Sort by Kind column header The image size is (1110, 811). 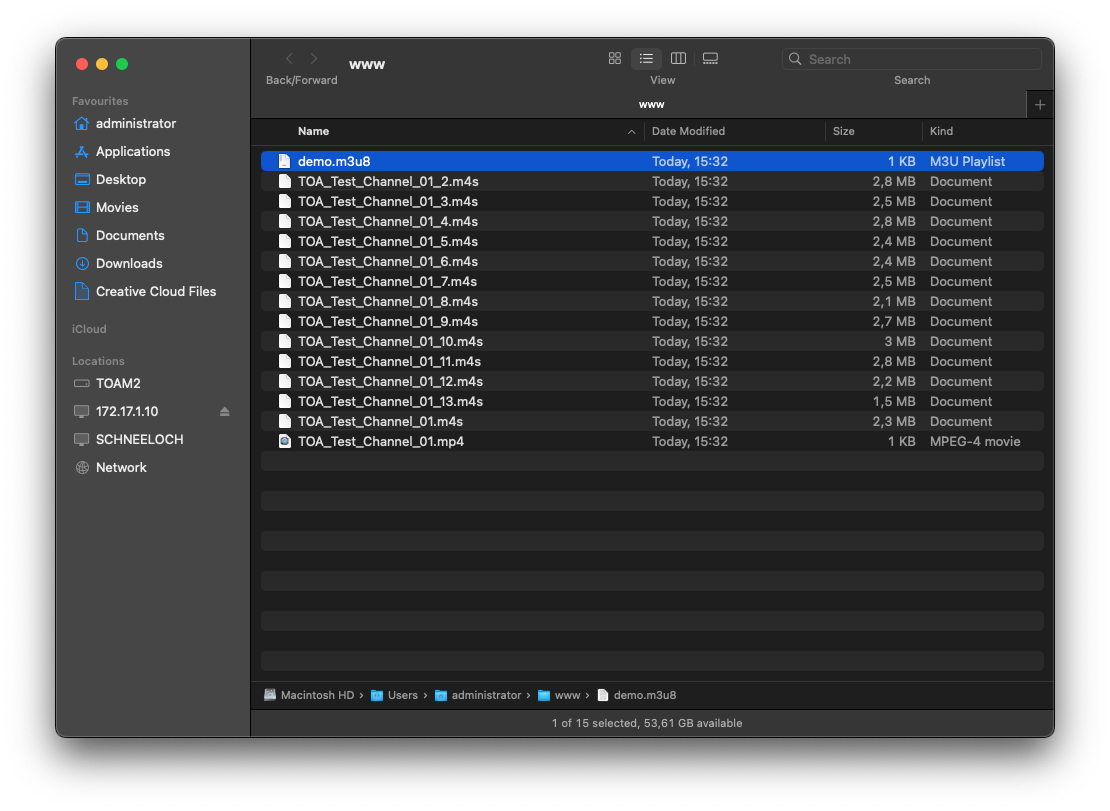(x=941, y=132)
